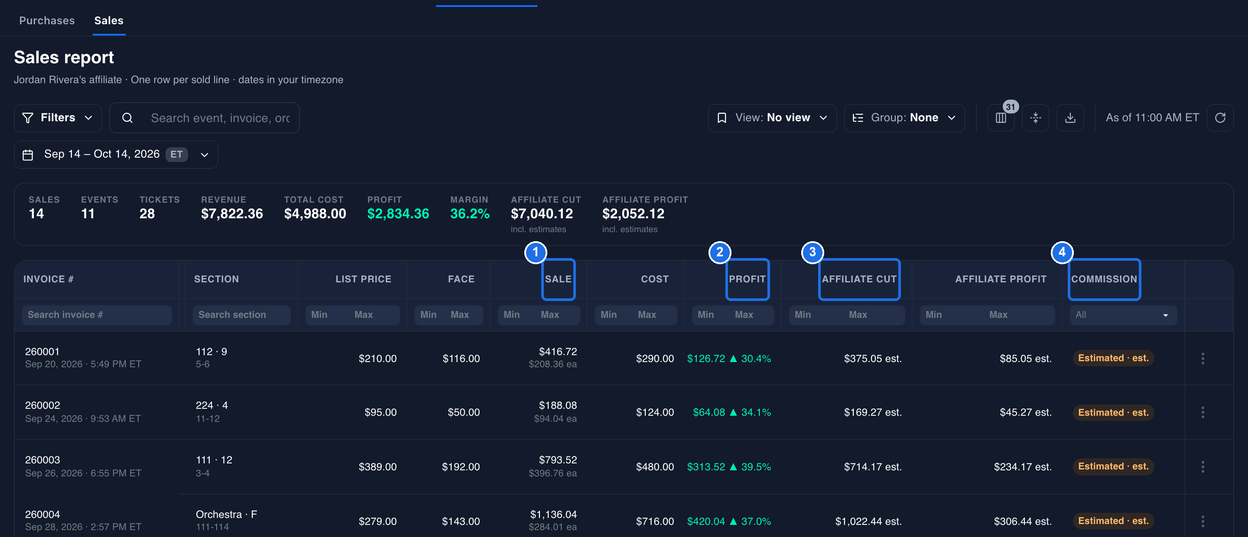Click profit value $126.72 ▲ 30.4%

click(x=729, y=358)
